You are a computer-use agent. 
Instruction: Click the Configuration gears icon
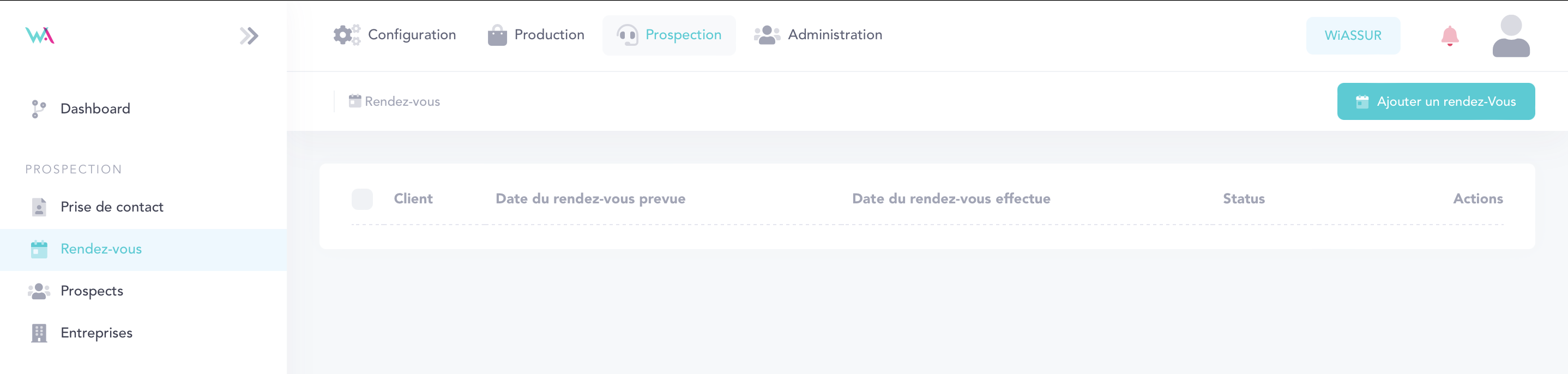[x=346, y=35]
